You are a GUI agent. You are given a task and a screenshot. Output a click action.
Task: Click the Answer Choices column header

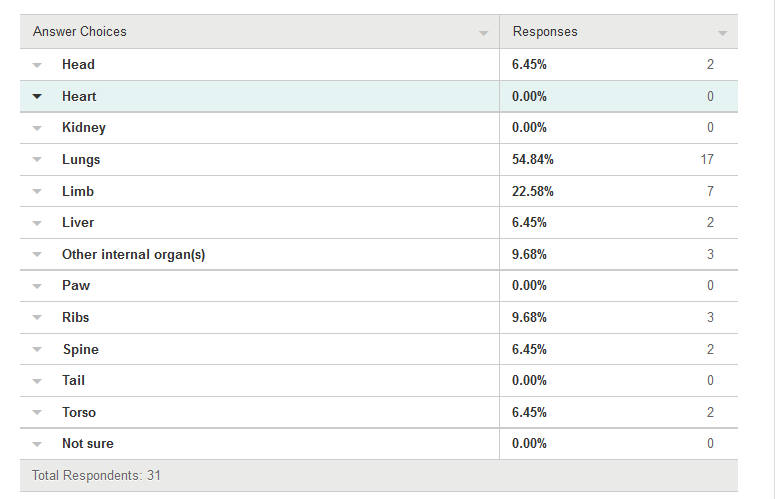click(x=80, y=32)
